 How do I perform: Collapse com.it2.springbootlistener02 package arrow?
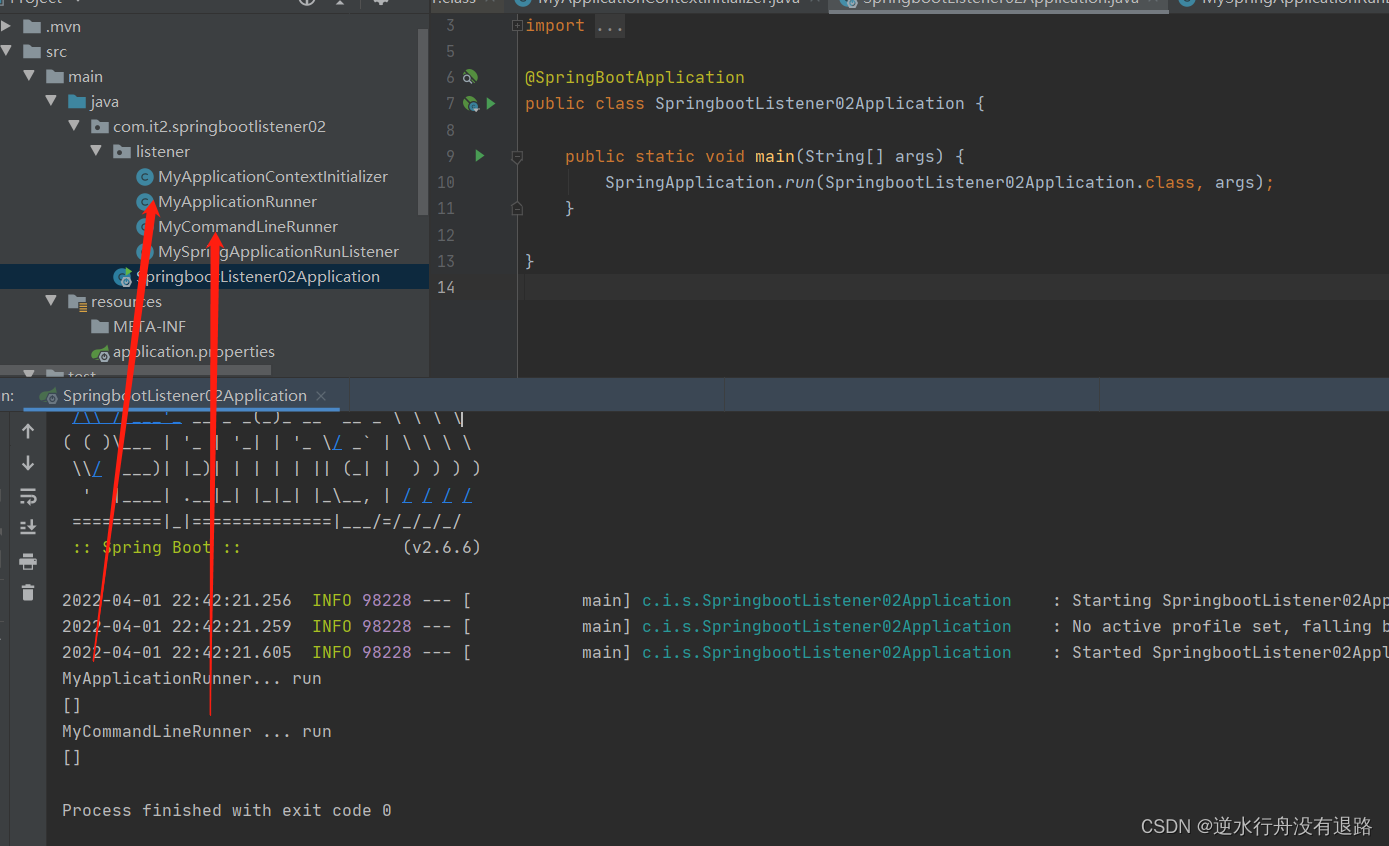(74, 126)
